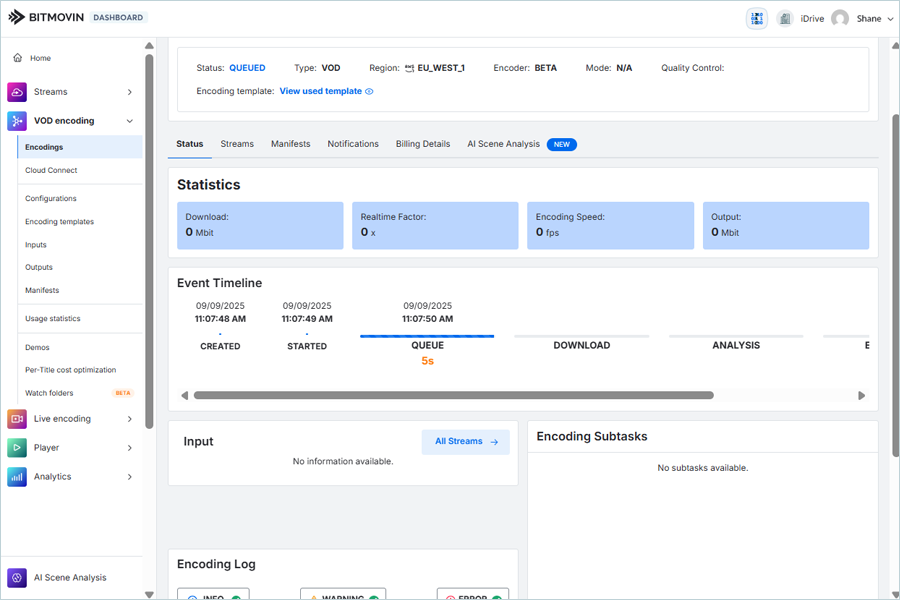
Task: Click the iDrive organization building icon
Action: [x=785, y=18]
